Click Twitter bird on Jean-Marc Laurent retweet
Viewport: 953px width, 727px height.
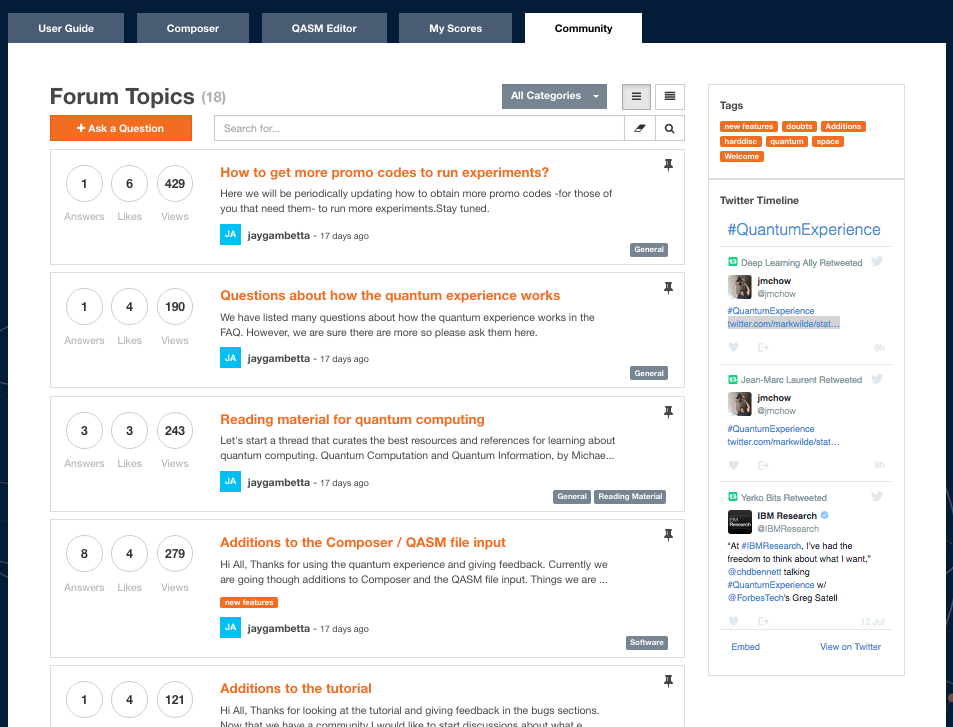click(876, 379)
